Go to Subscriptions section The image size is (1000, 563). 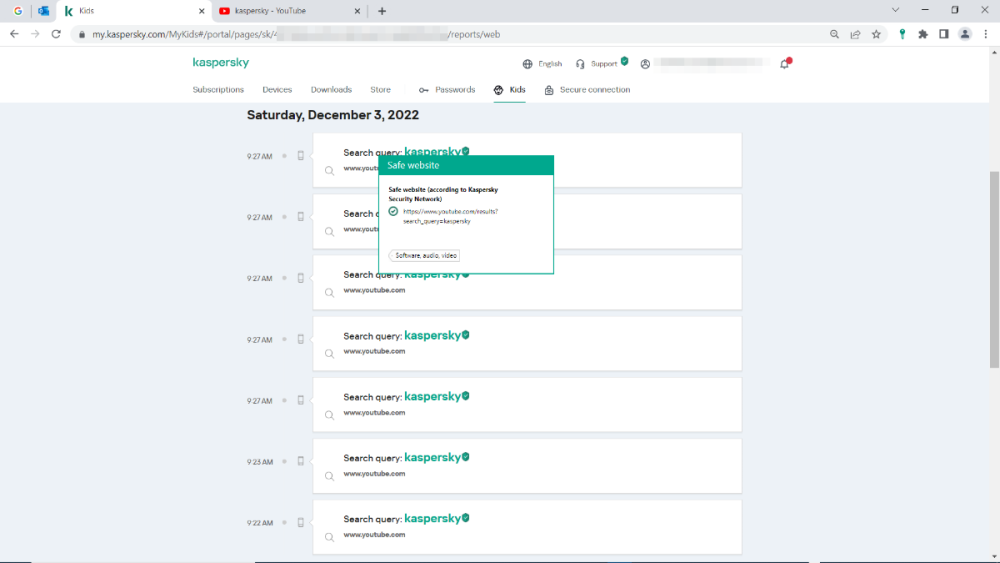218,90
